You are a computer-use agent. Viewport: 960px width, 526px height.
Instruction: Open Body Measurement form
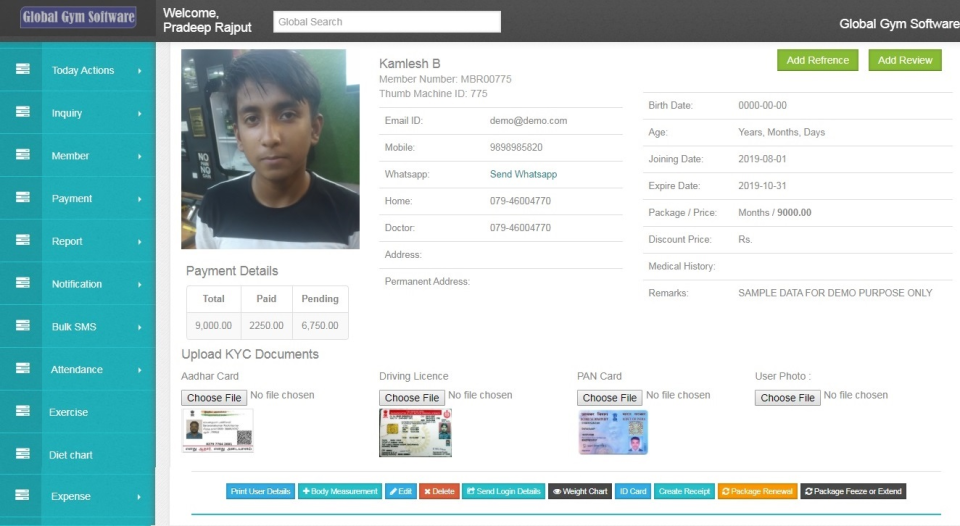(x=340, y=491)
